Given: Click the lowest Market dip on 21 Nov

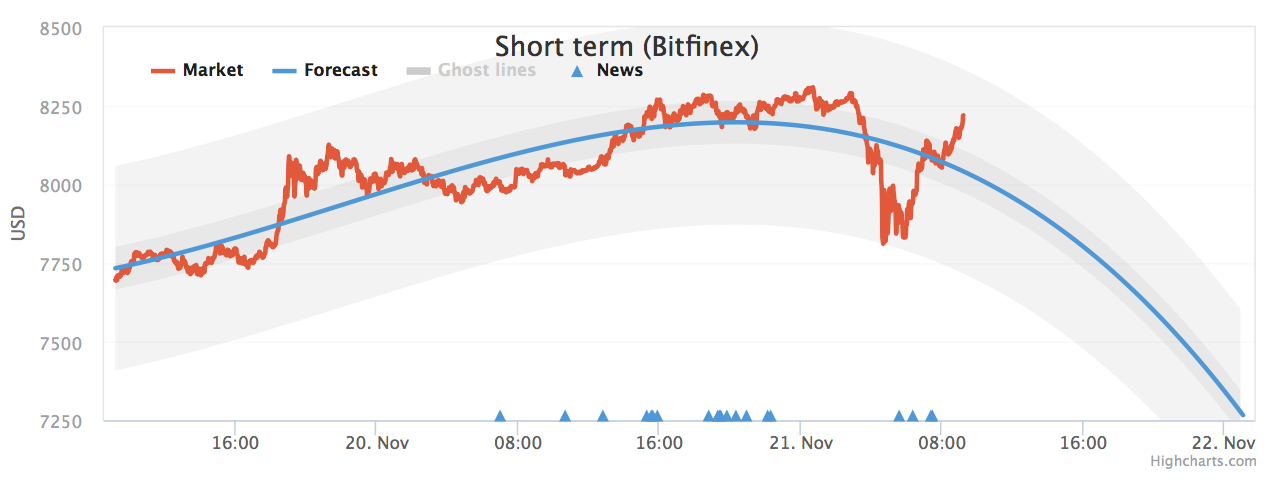Looking at the screenshot, I should 883,241.
